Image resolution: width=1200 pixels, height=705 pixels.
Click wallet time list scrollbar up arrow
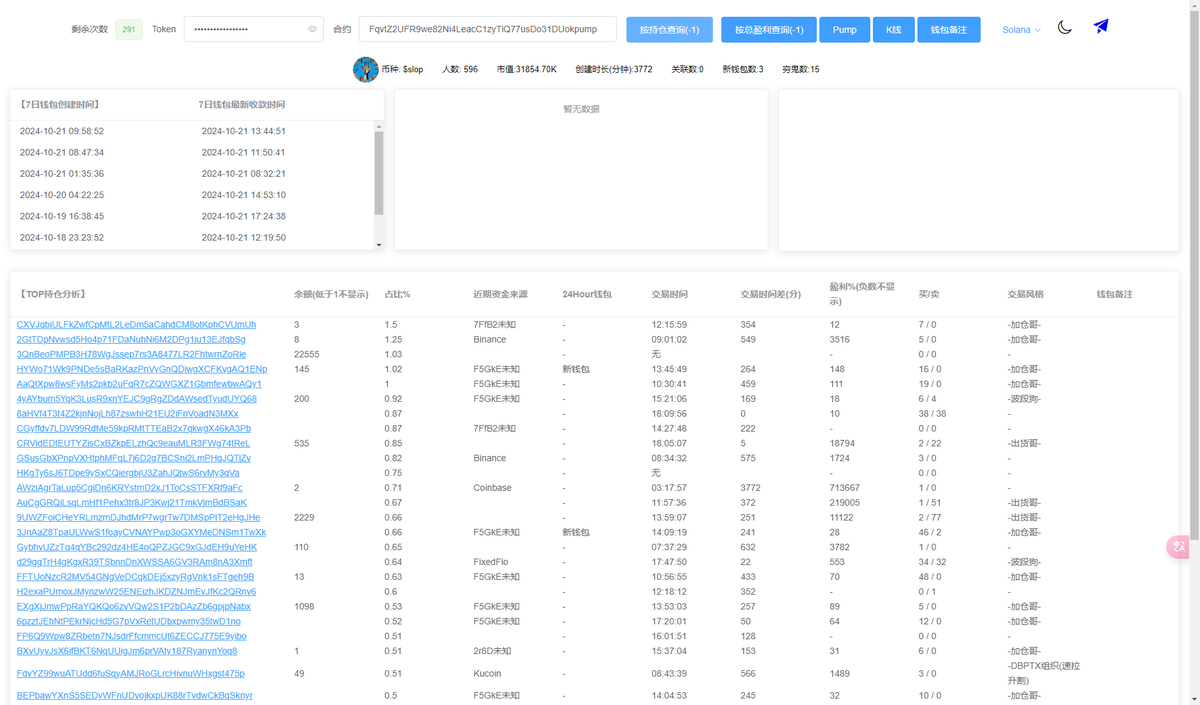point(379,126)
